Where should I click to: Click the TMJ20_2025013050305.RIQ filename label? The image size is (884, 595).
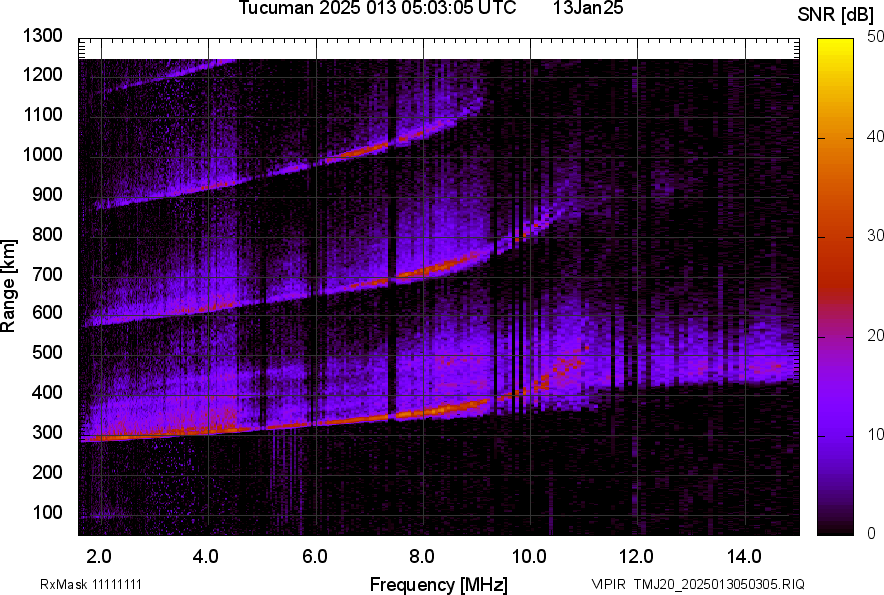point(697,584)
